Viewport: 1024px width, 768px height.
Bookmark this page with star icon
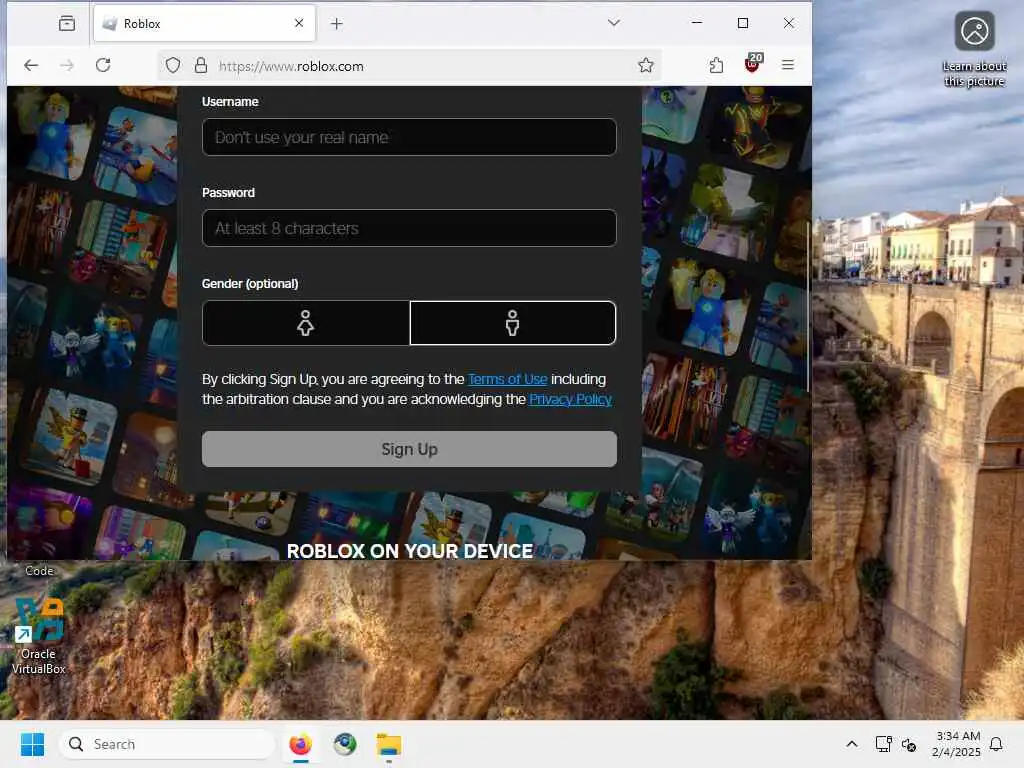646,65
